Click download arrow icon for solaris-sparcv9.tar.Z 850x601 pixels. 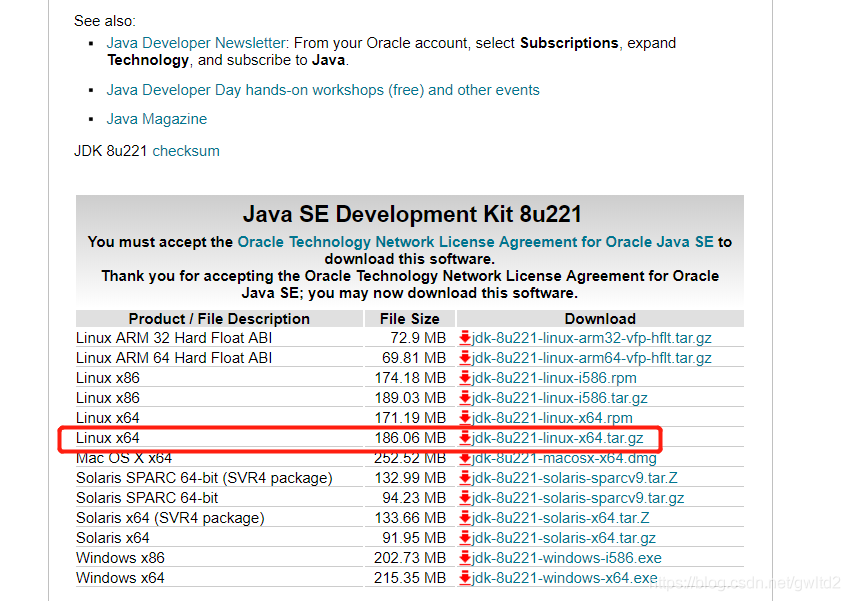pyautogui.click(x=465, y=478)
